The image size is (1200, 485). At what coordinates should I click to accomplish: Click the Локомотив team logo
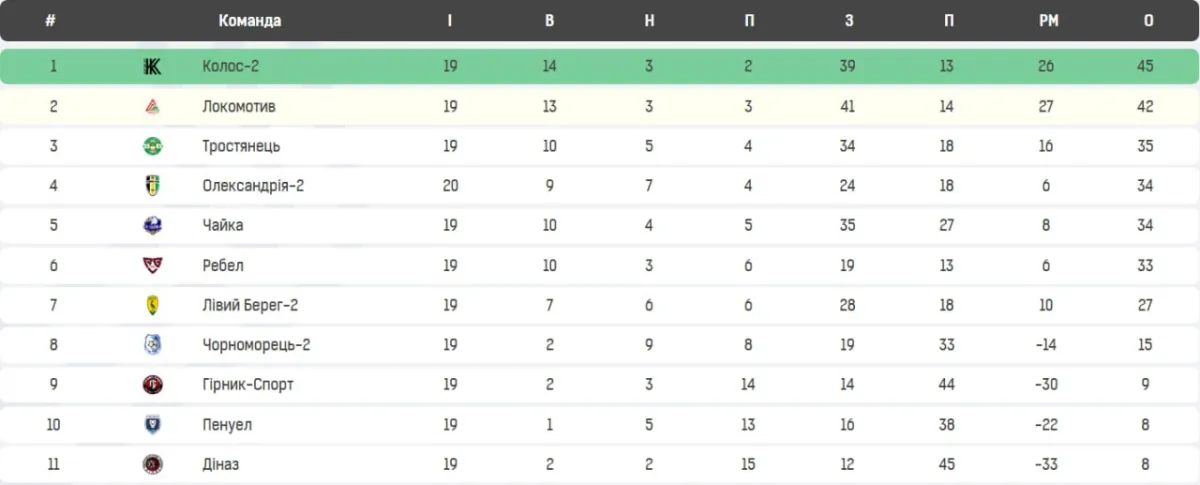tap(152, 107)
